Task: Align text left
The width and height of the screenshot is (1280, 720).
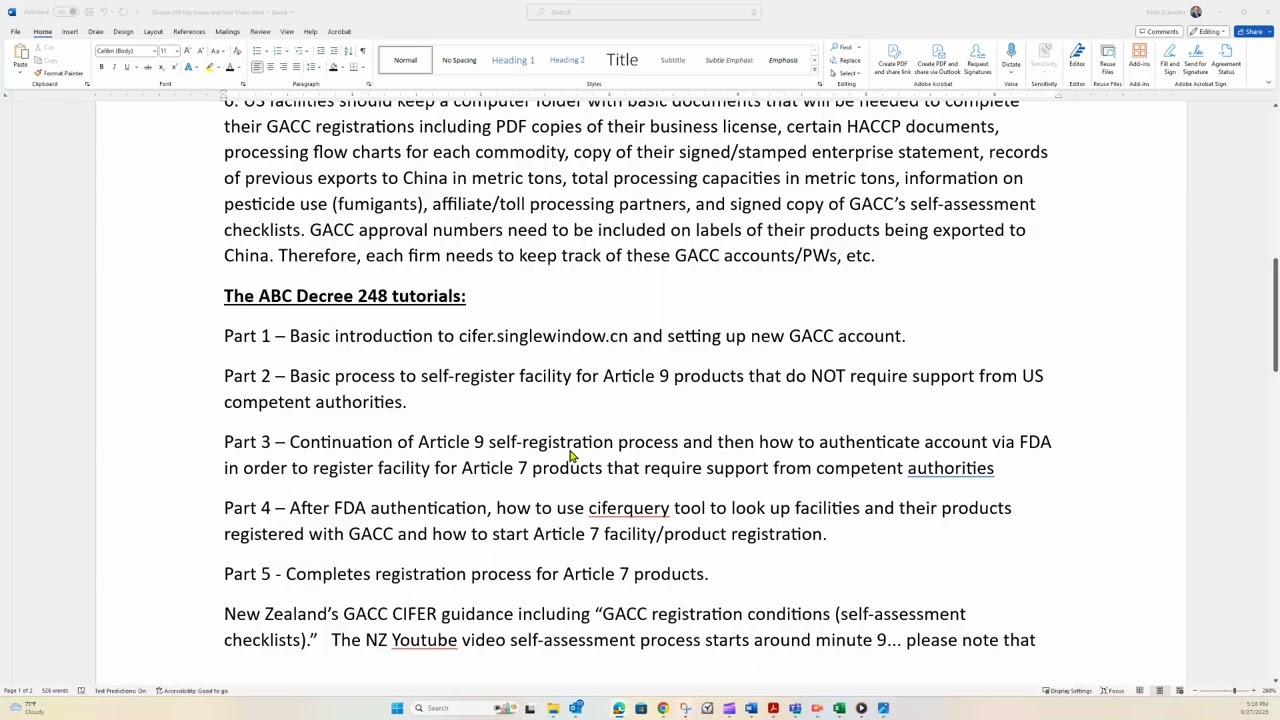Action: tap(257, 67)
